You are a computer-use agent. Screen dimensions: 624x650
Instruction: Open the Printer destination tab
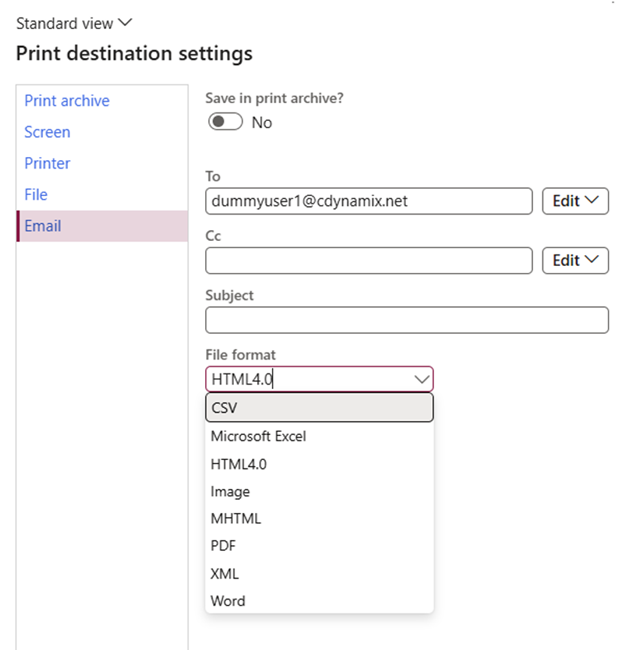click(47, 163)
